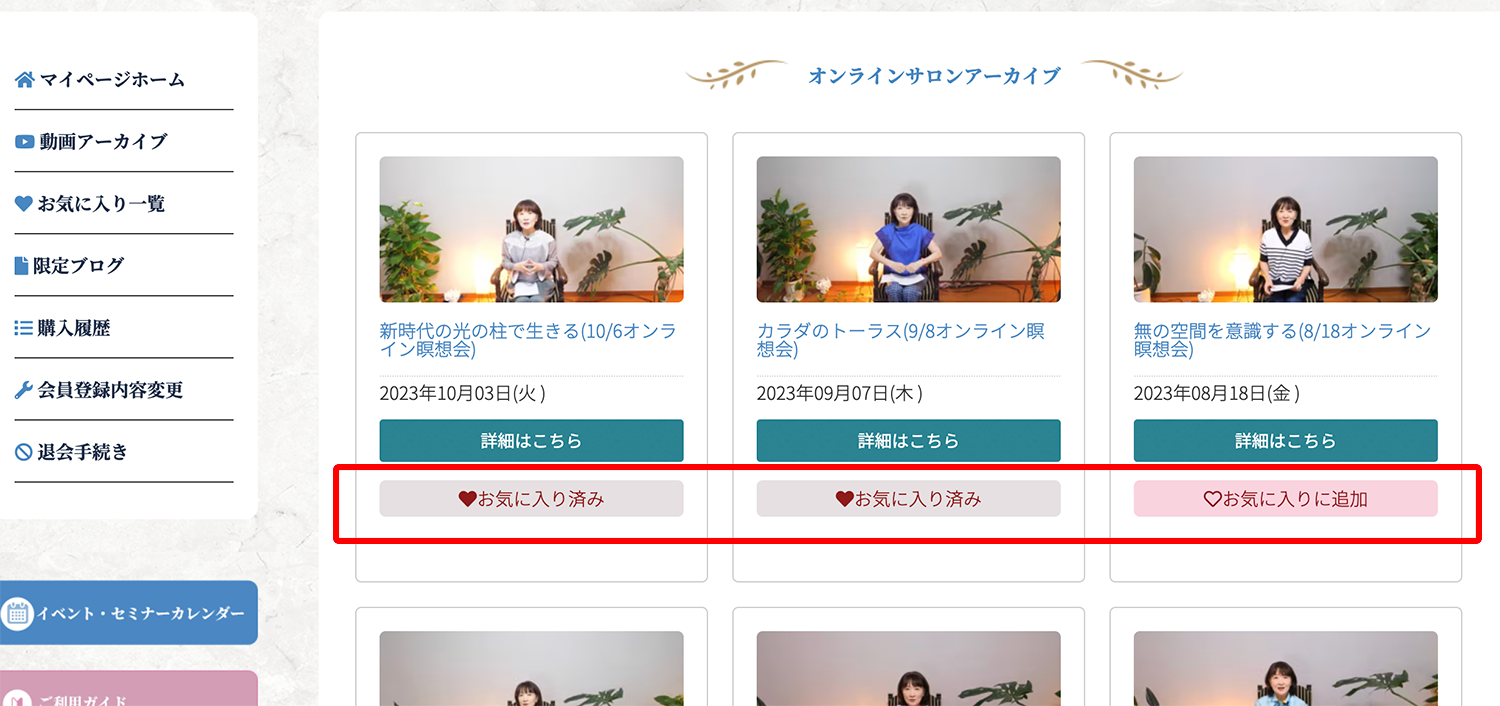Open カラダのトーラス title link
1500x706 pixels.
point(901,340)
